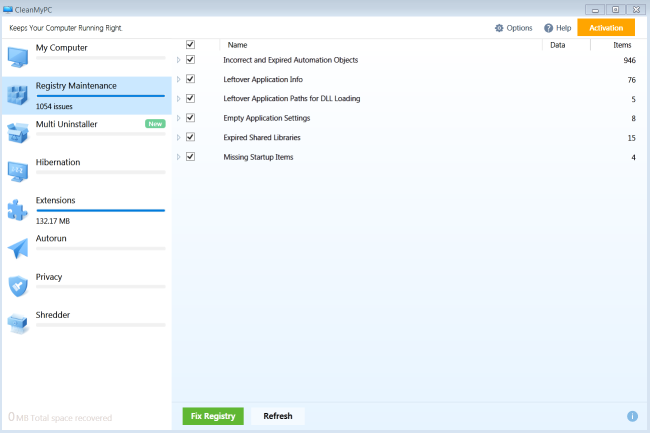The image size is (650, 433).
Task: Open Help text link
Action: pyautogui.click(x=563, y=28)
